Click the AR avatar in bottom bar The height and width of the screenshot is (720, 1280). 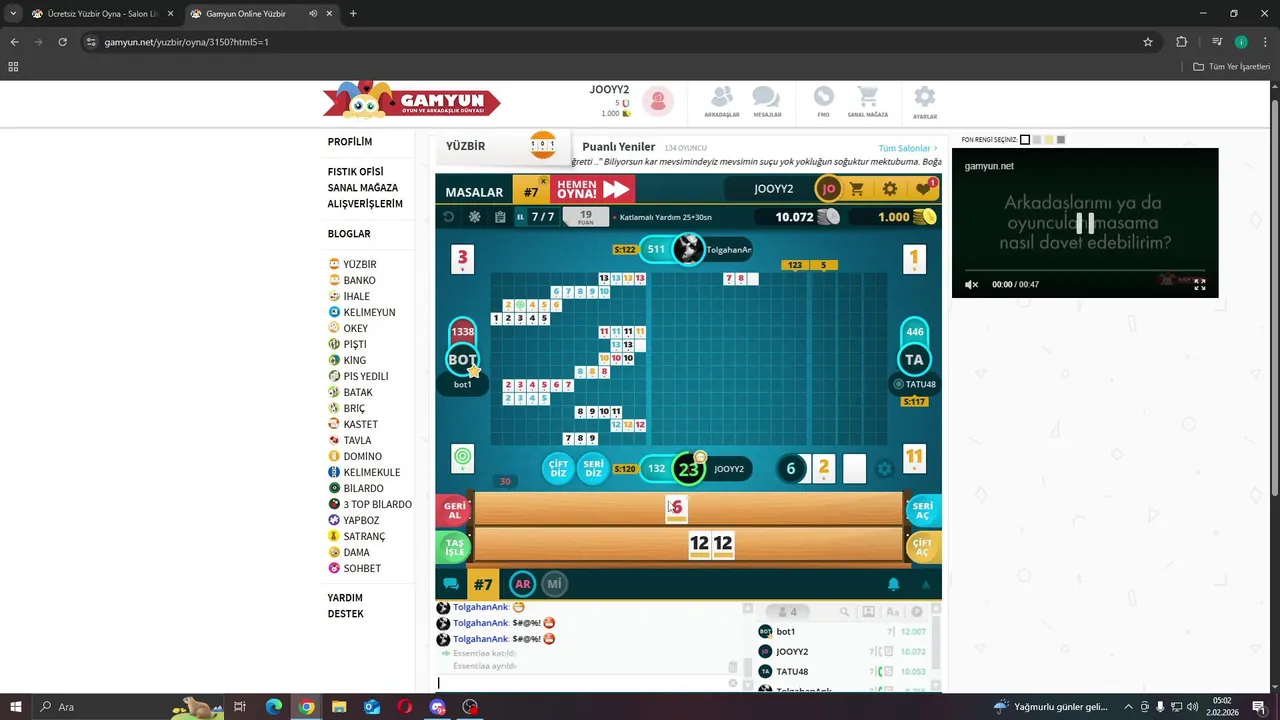coord(522,584)
